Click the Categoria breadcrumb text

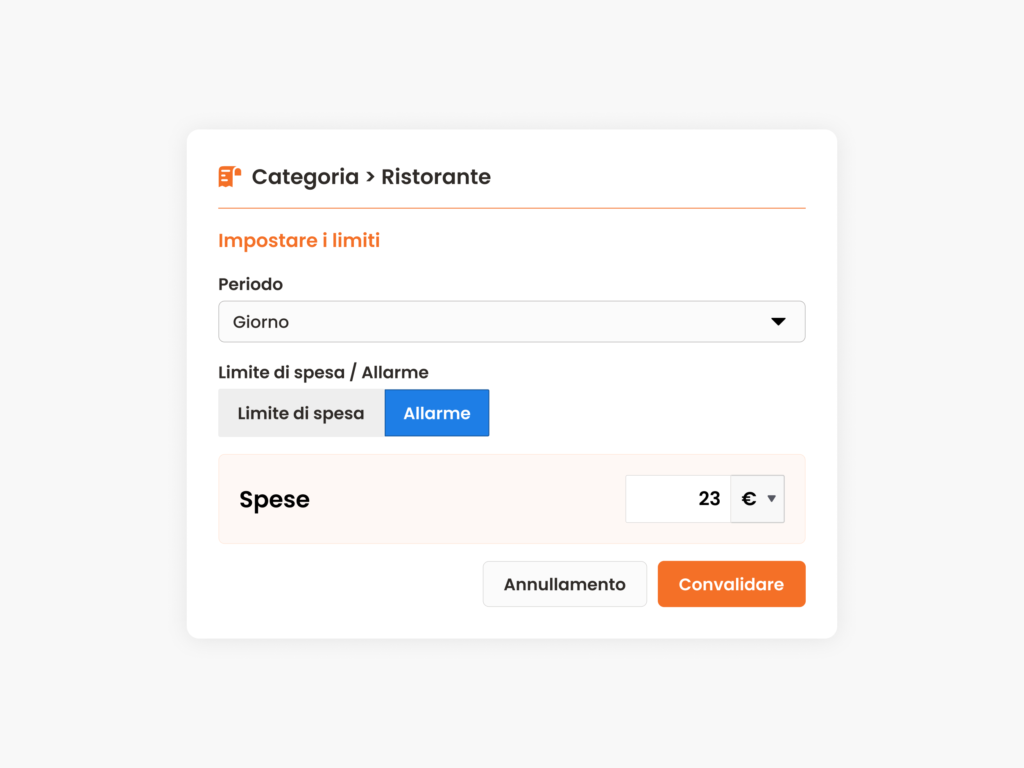tap(305, 177)
